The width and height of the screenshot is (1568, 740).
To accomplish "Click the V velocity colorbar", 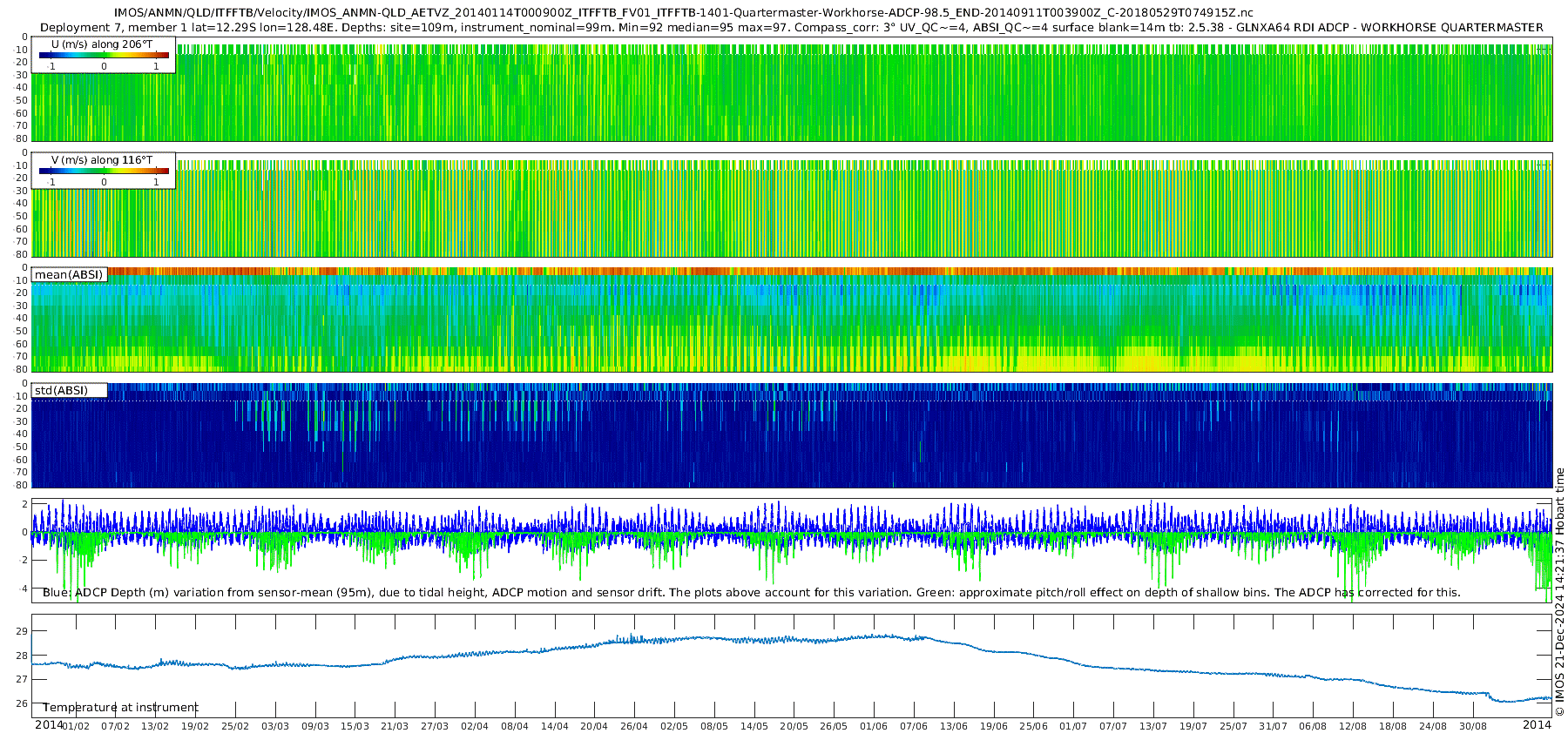I will click(x=104, y=172).
